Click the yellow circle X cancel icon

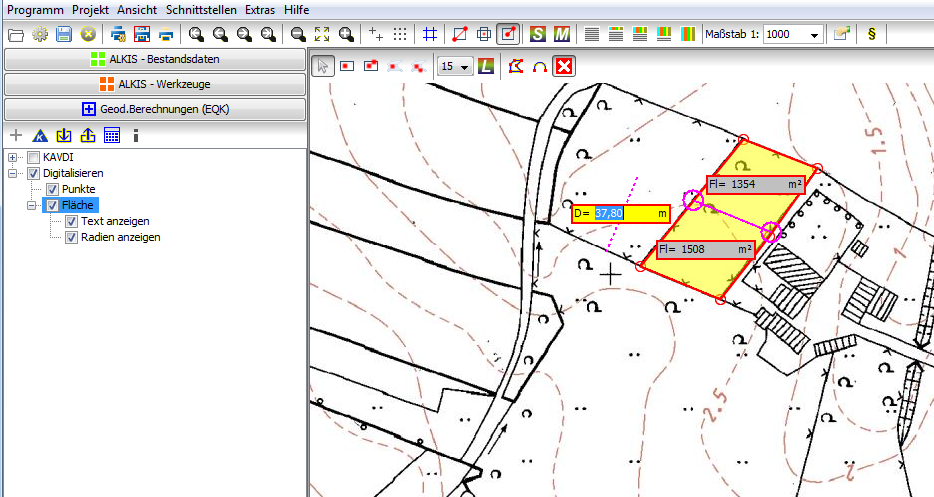(x=88, y=35)
